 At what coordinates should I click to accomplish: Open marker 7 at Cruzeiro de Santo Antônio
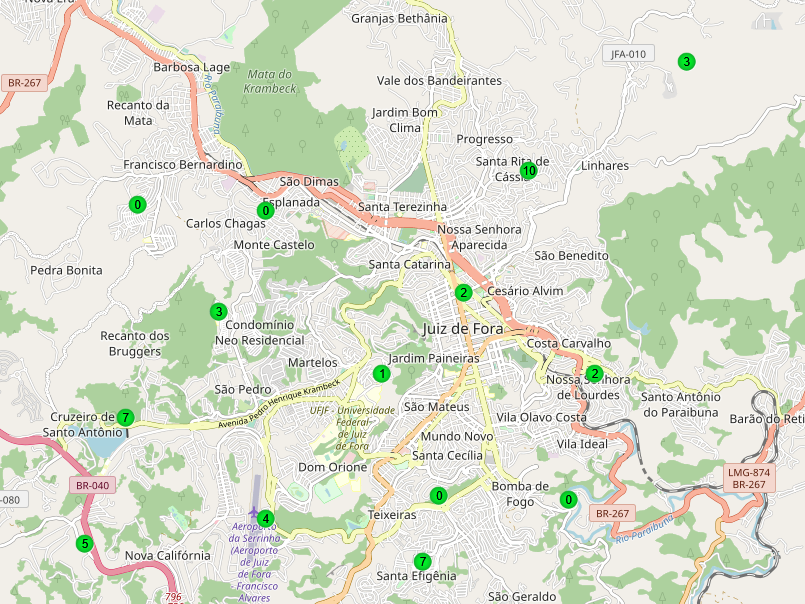tap(125, 417)
